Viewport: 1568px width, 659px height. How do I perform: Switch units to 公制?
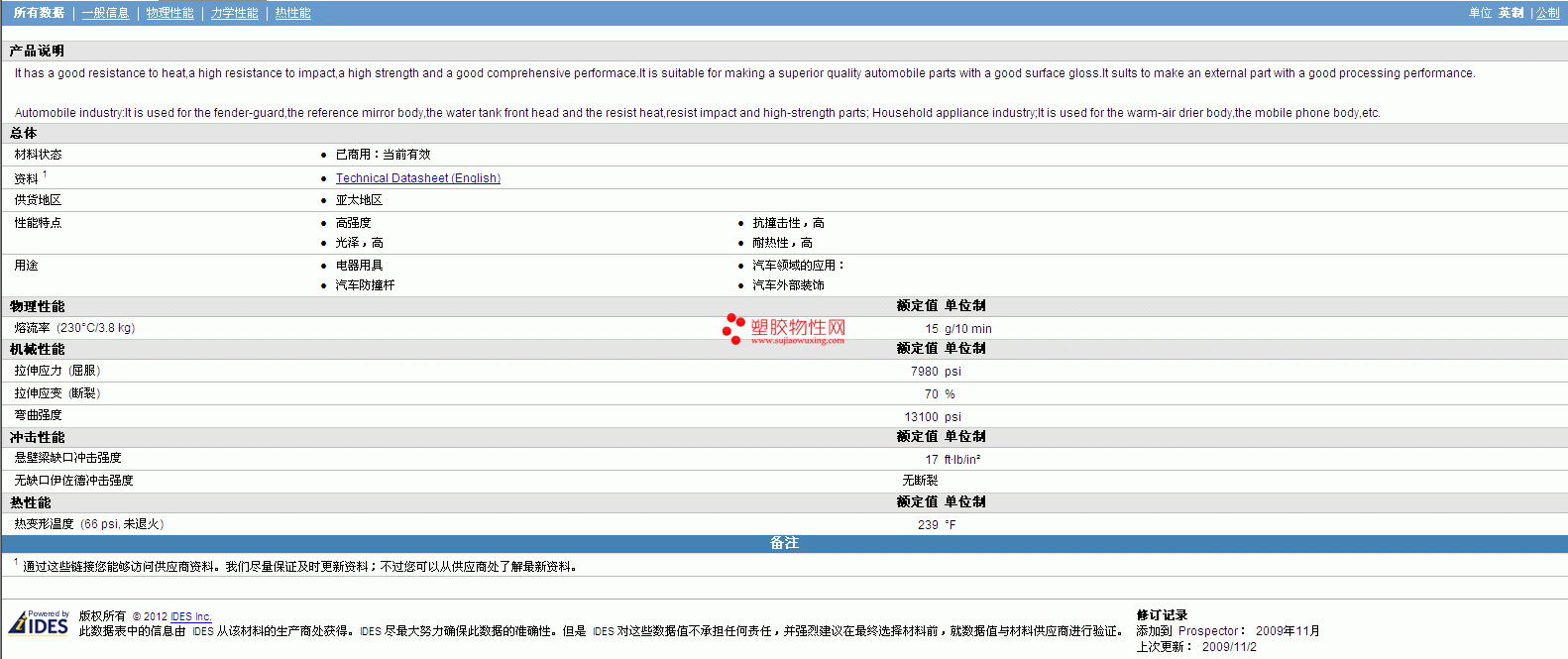pyautogui.click(x=1547, y=13)
